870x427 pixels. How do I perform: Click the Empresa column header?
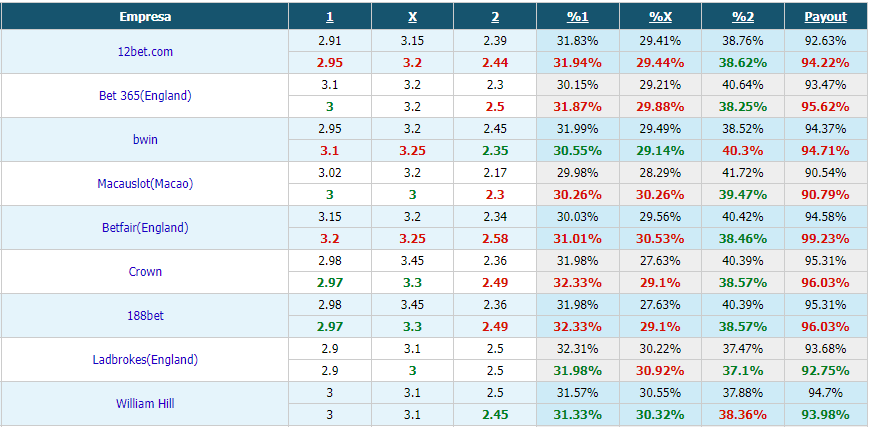click(145, 17)
